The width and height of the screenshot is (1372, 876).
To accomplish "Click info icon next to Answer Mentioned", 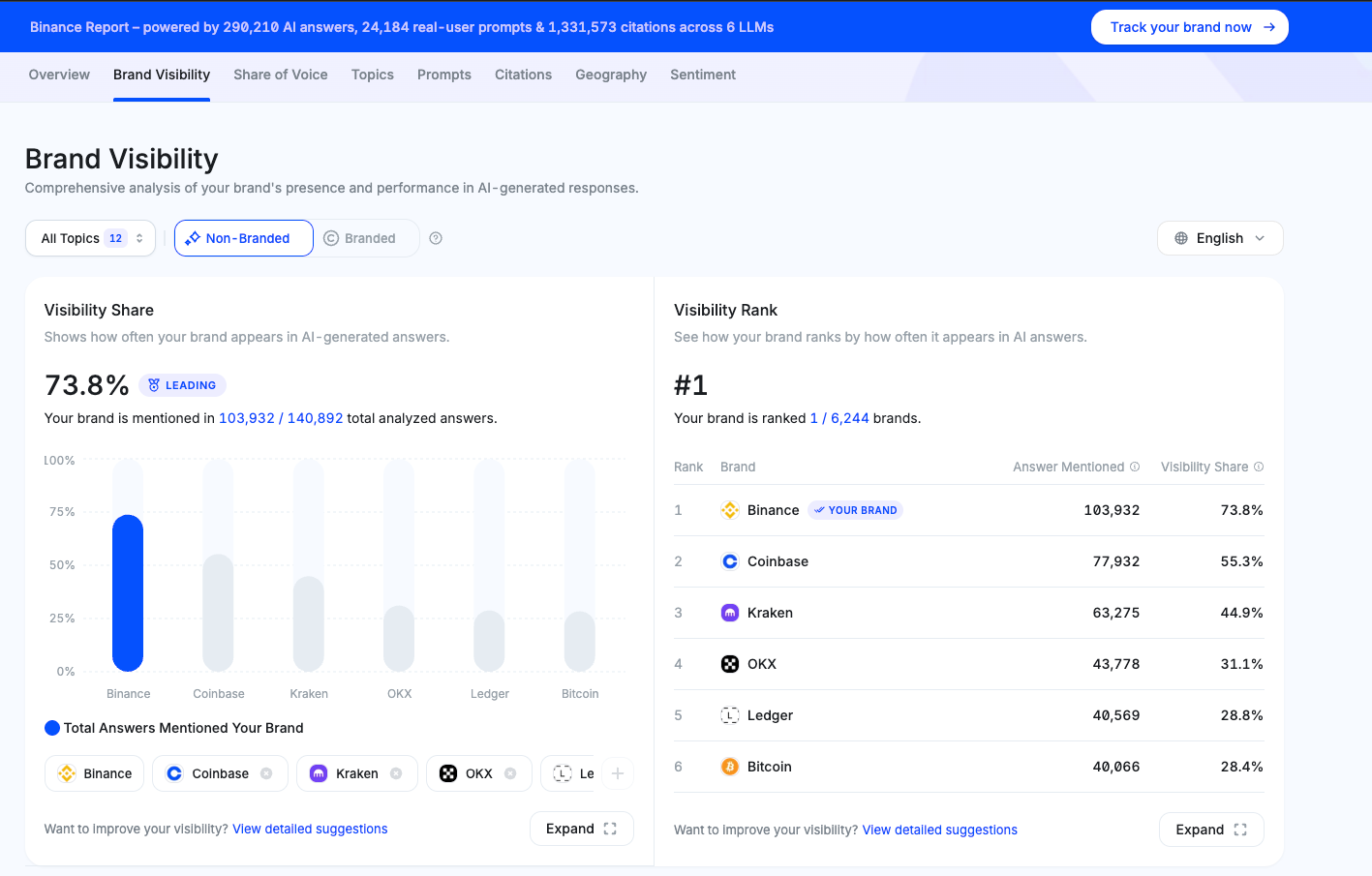I will 1135,467.
